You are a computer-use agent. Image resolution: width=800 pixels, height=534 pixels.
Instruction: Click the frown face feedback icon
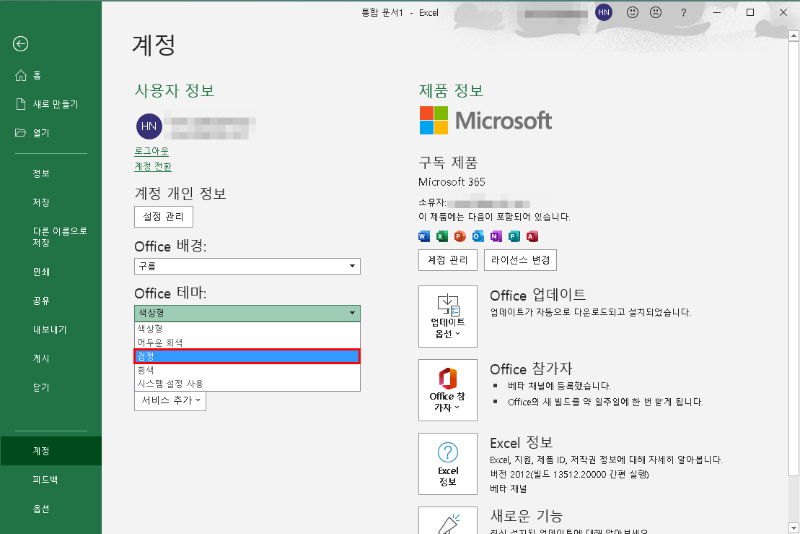pyautogui.click(x=656, y=12)
